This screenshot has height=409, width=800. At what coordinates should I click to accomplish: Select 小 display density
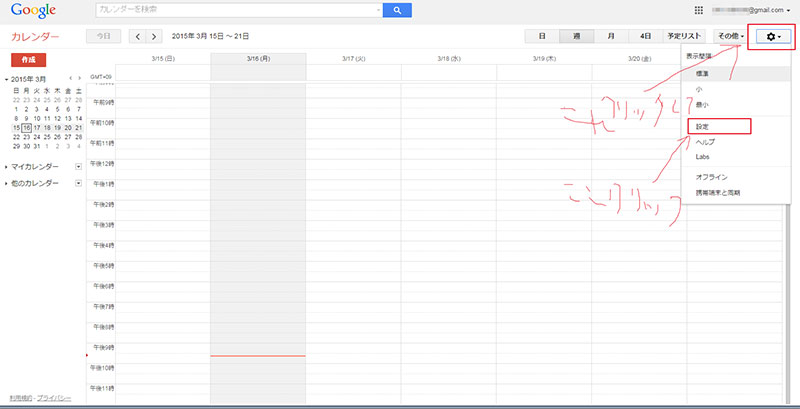736,89
